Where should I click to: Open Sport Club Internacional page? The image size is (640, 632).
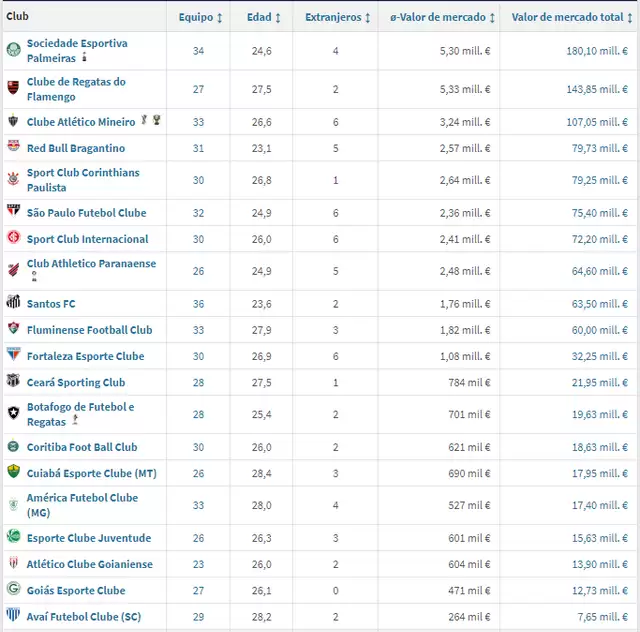[x=87, y=239]
